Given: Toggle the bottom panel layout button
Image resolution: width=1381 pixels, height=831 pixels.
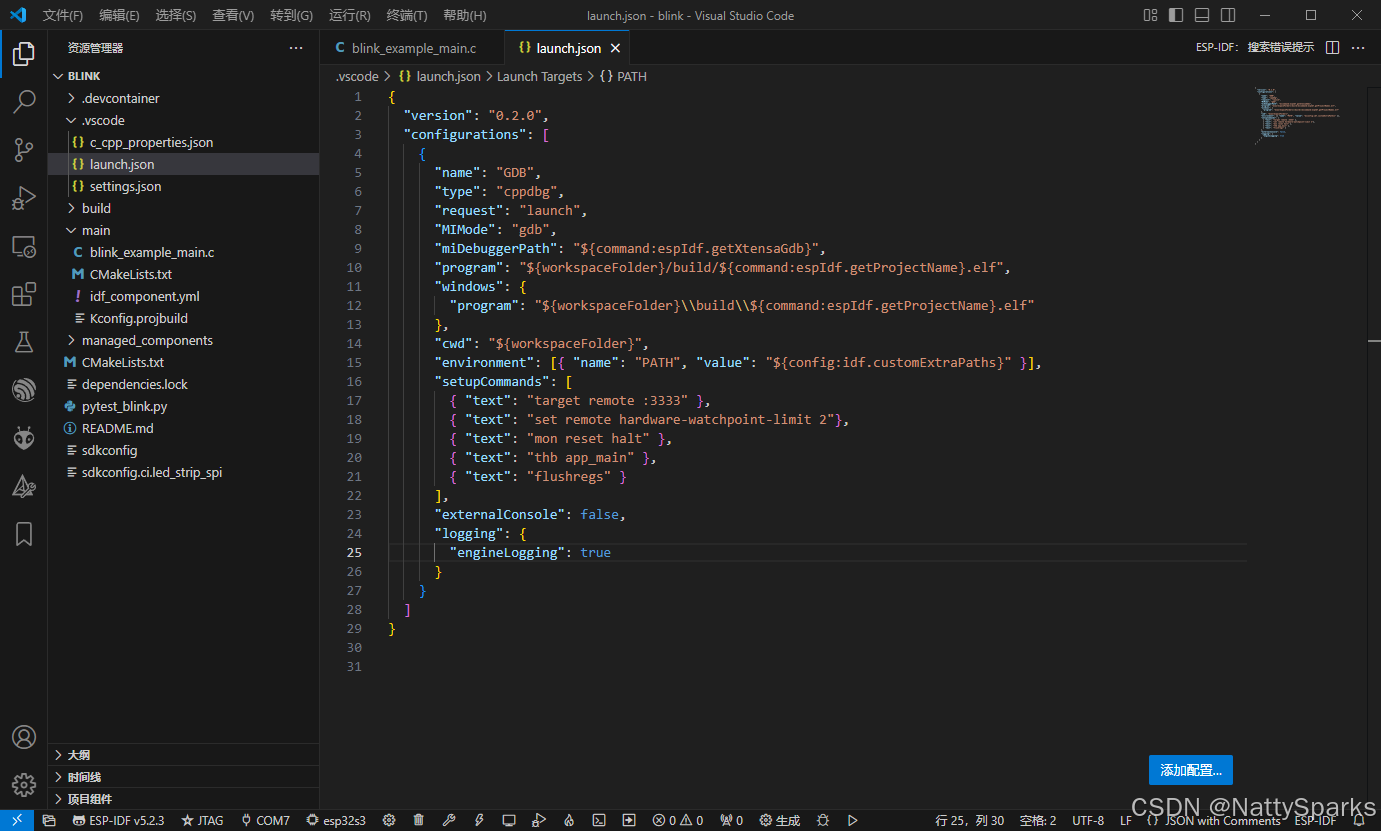Looking at the screenshot, I should pos(1202,15).
